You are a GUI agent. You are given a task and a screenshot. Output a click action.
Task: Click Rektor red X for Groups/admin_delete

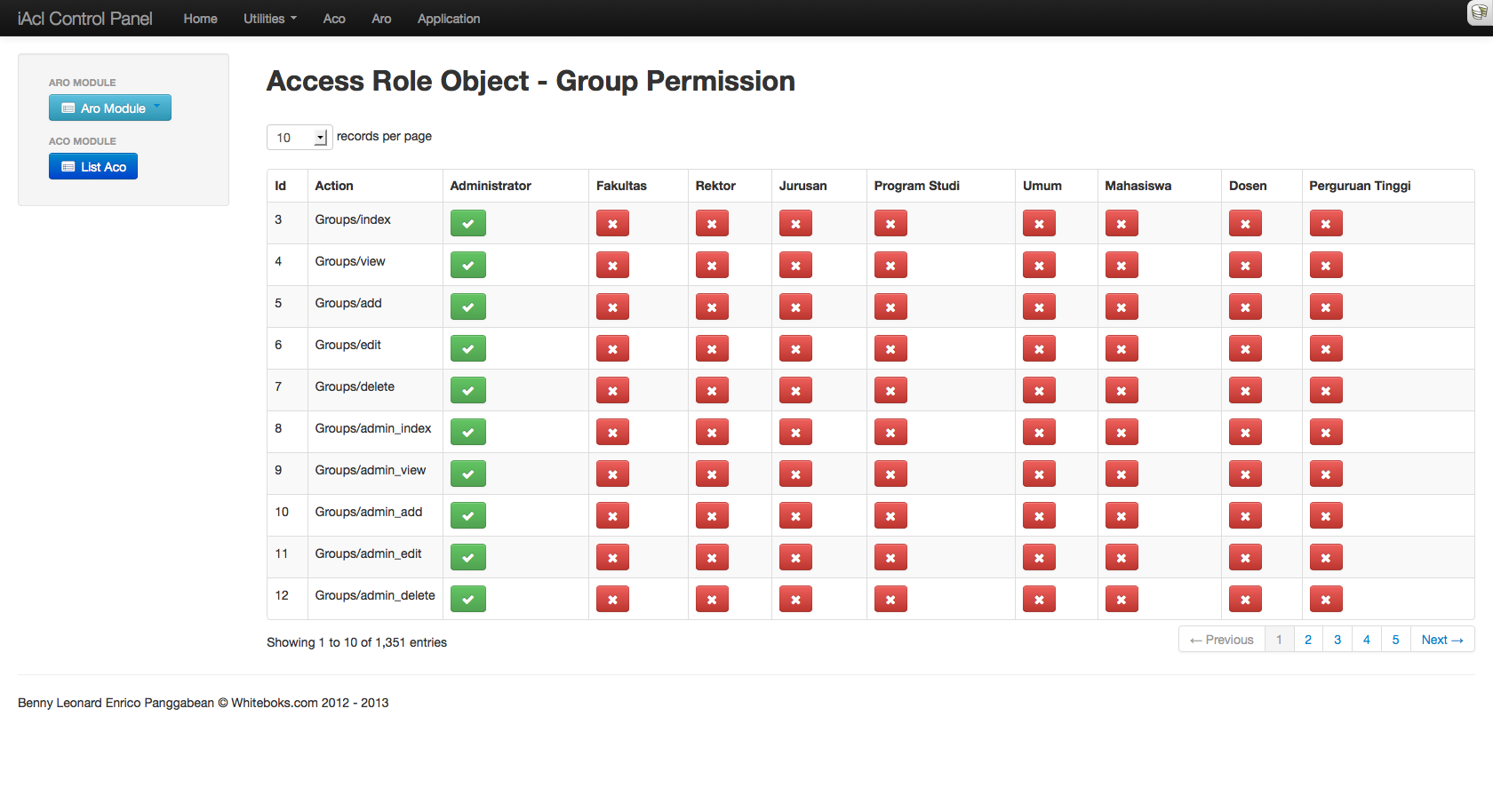tap(712, 599)
